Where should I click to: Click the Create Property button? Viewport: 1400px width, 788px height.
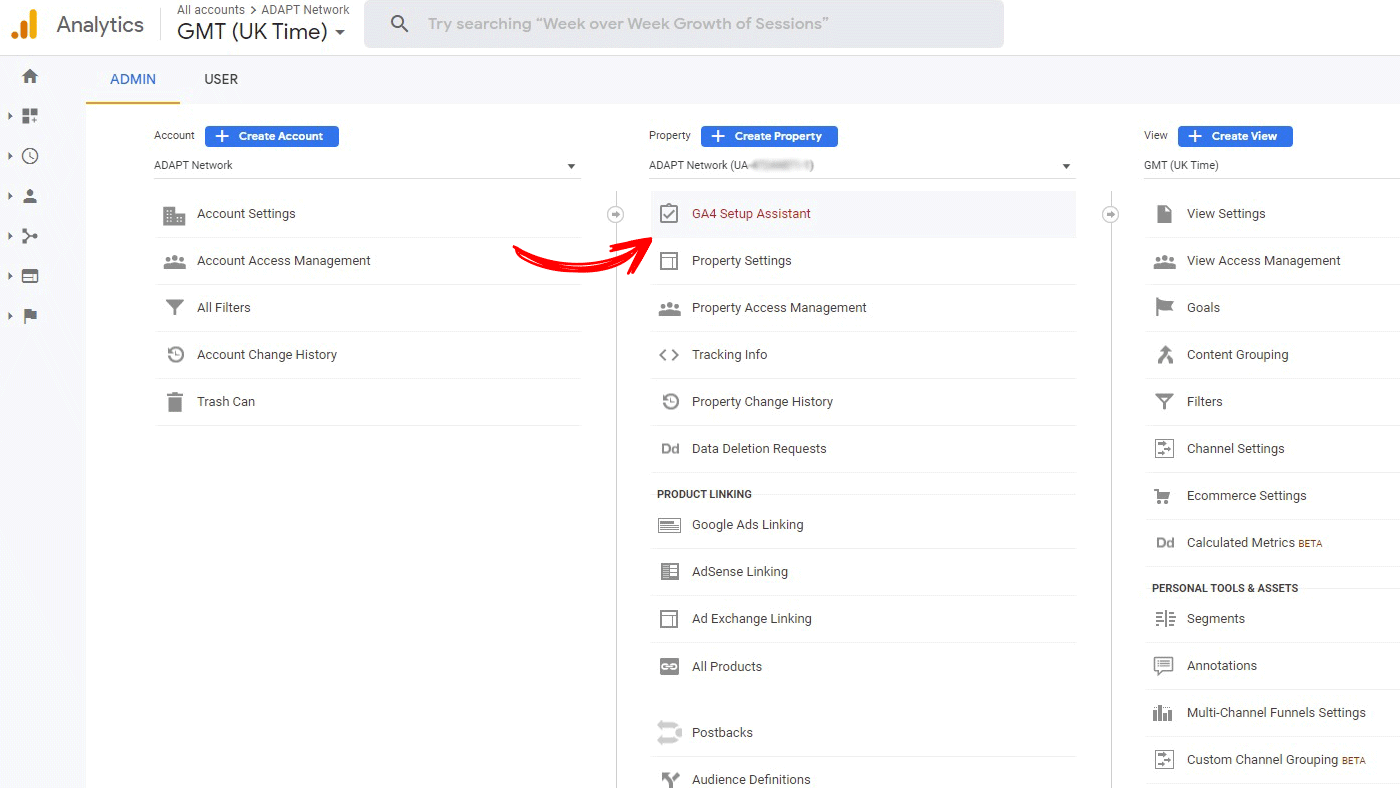click(769, 136)
